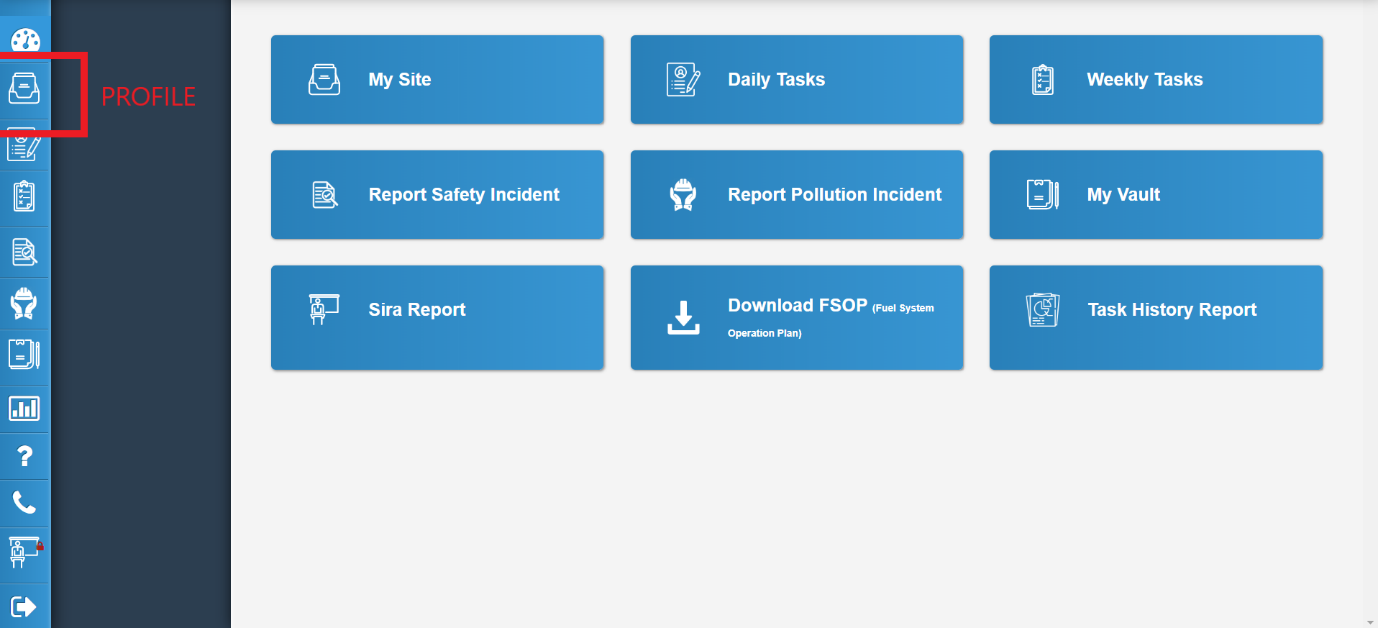1378x628 pixels.
Task: Click the question mark help icon
Action: click(x=25, y=457)
